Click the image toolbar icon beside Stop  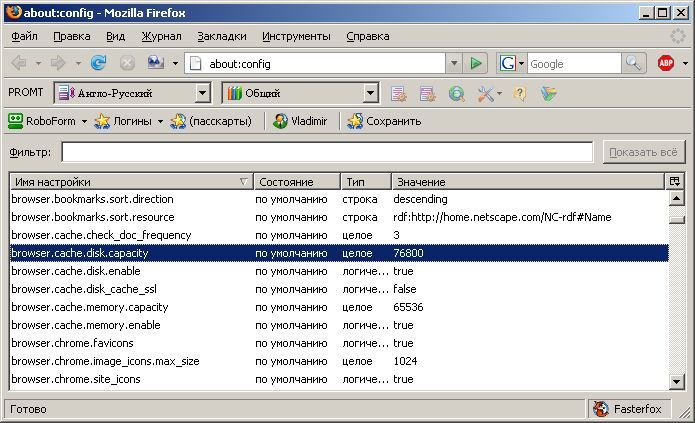coord(156,63)
